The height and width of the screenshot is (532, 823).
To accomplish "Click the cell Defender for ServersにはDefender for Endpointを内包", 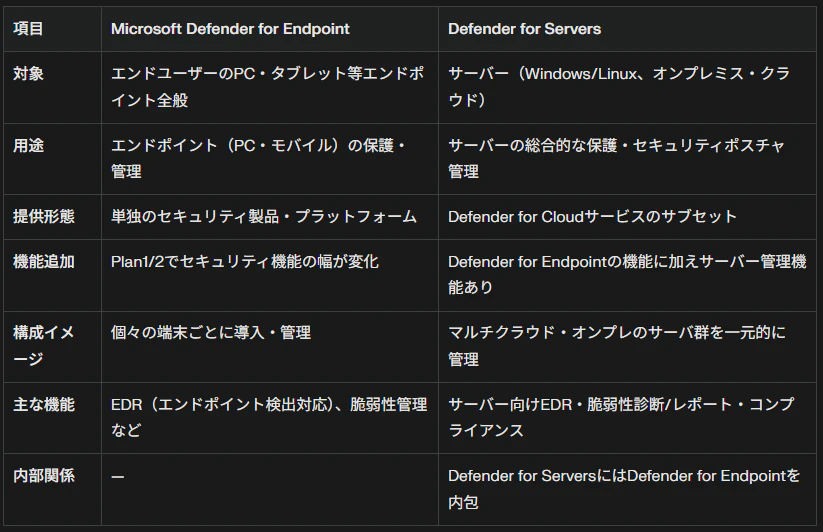I will click(x=627, y=490).
